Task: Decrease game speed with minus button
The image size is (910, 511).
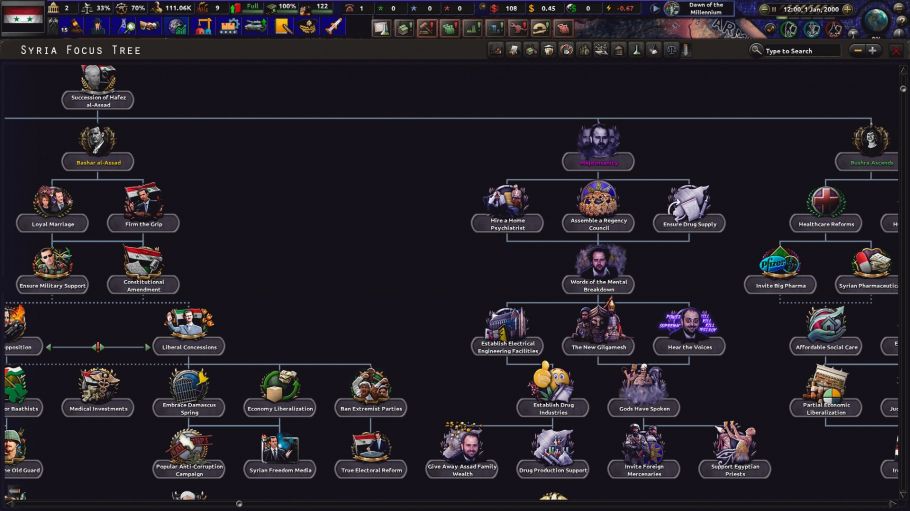Action: tap(764, 9)
